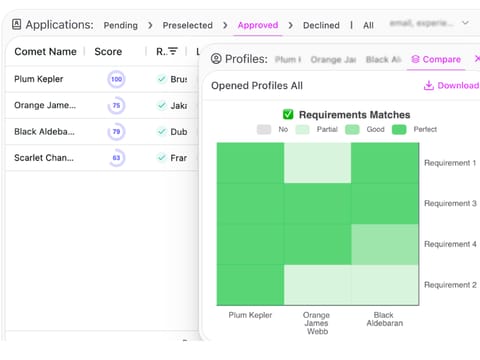Toggle the Requirements Matches checkbox
The width and height of the screenshot is (480, 360).
(288, 115)
